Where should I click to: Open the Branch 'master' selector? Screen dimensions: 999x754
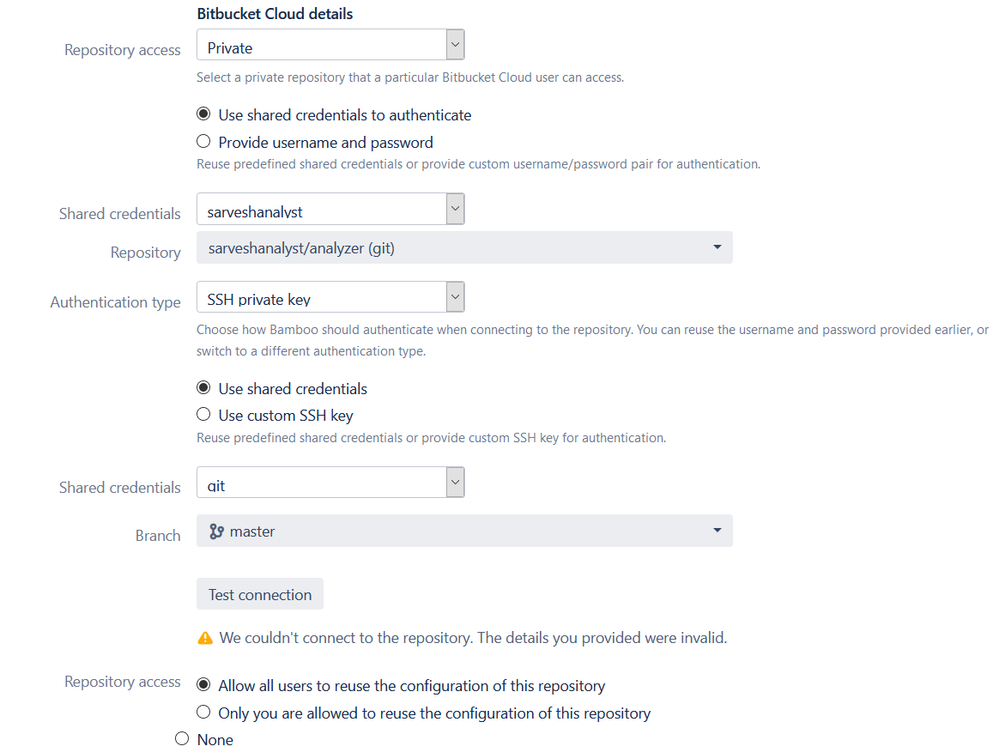coord(464,530)
